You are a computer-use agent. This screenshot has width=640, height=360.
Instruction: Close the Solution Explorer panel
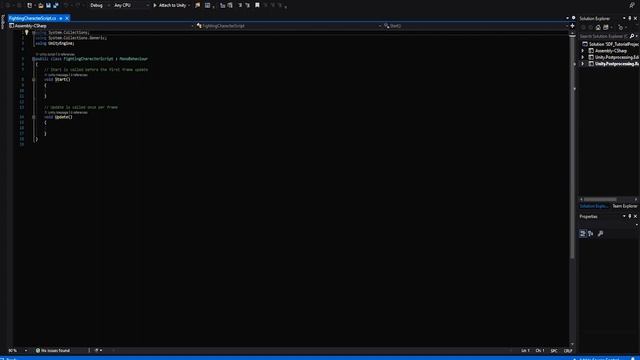pos(635,18)
